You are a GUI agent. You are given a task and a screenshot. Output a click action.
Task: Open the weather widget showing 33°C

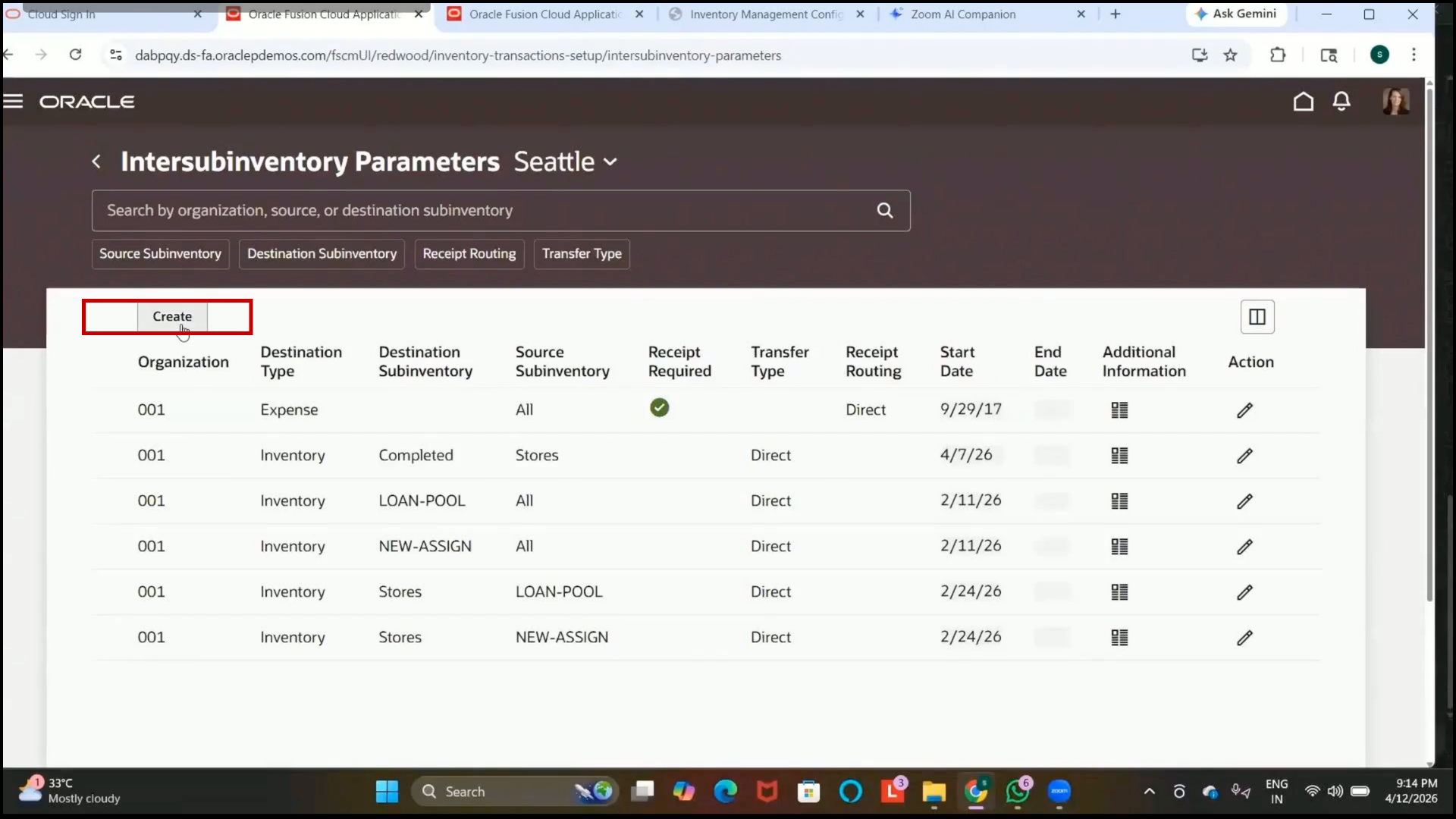(x=70, y=791)
